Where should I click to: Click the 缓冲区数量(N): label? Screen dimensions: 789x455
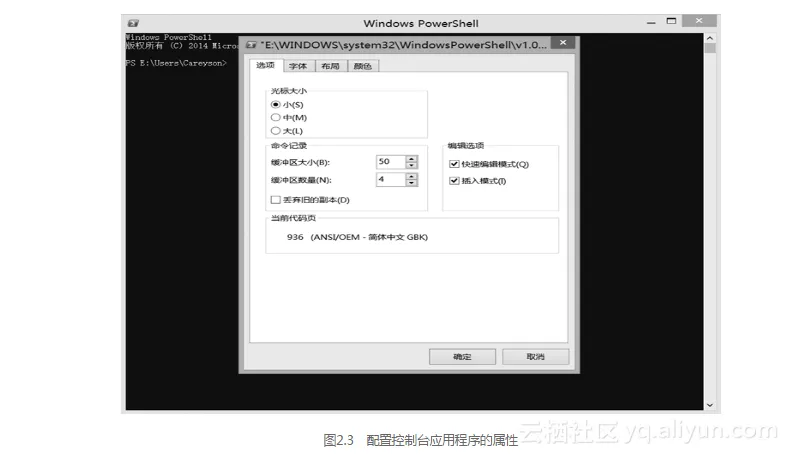point(301,180)
